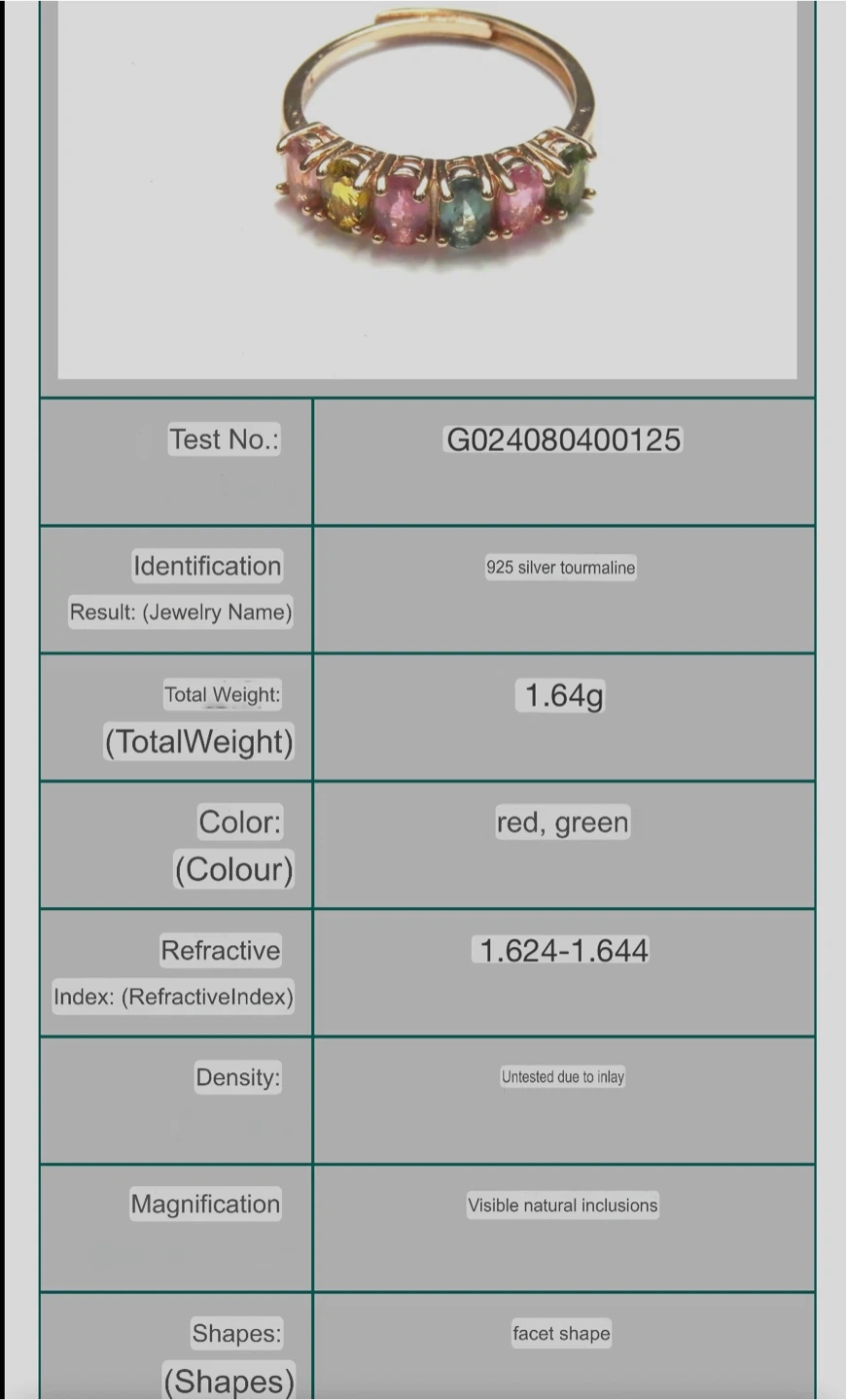Select the 'red, green' color value

[x=562, y=822]
